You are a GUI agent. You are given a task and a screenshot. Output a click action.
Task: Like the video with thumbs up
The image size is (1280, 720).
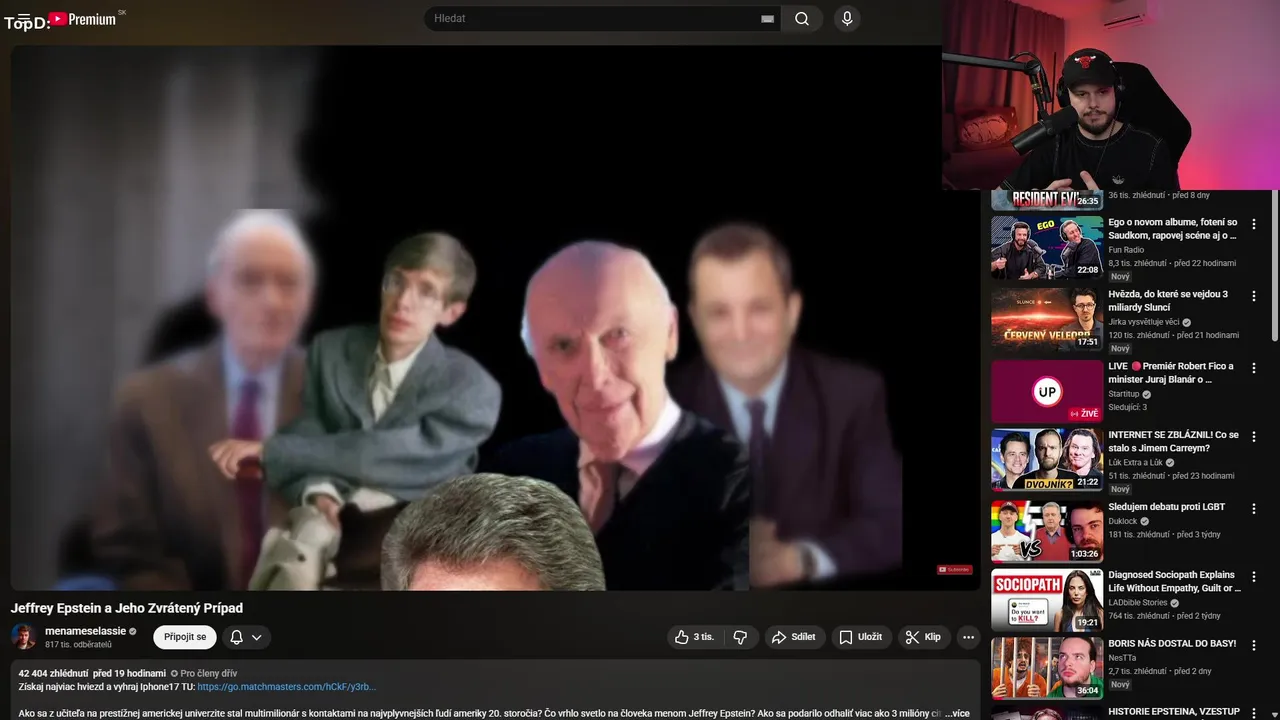696,637
